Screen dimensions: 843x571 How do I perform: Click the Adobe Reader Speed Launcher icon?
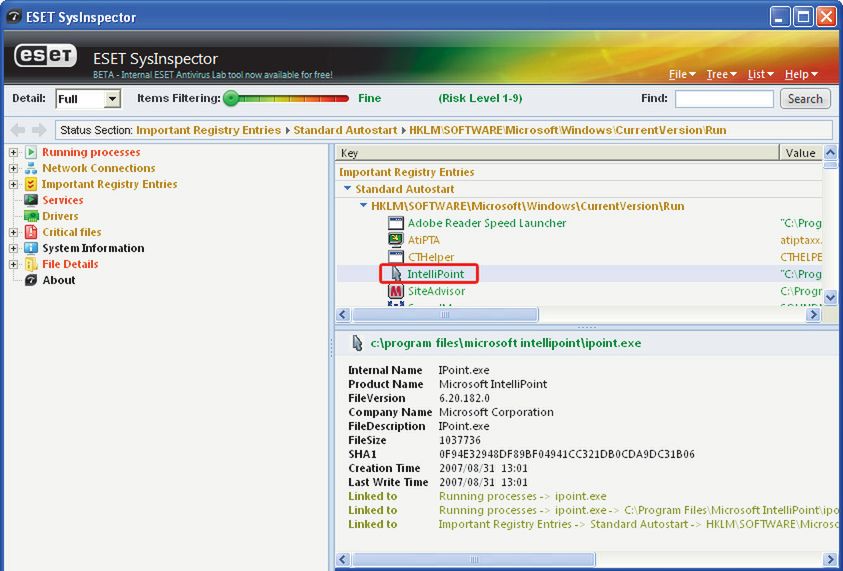coord(396,223)
